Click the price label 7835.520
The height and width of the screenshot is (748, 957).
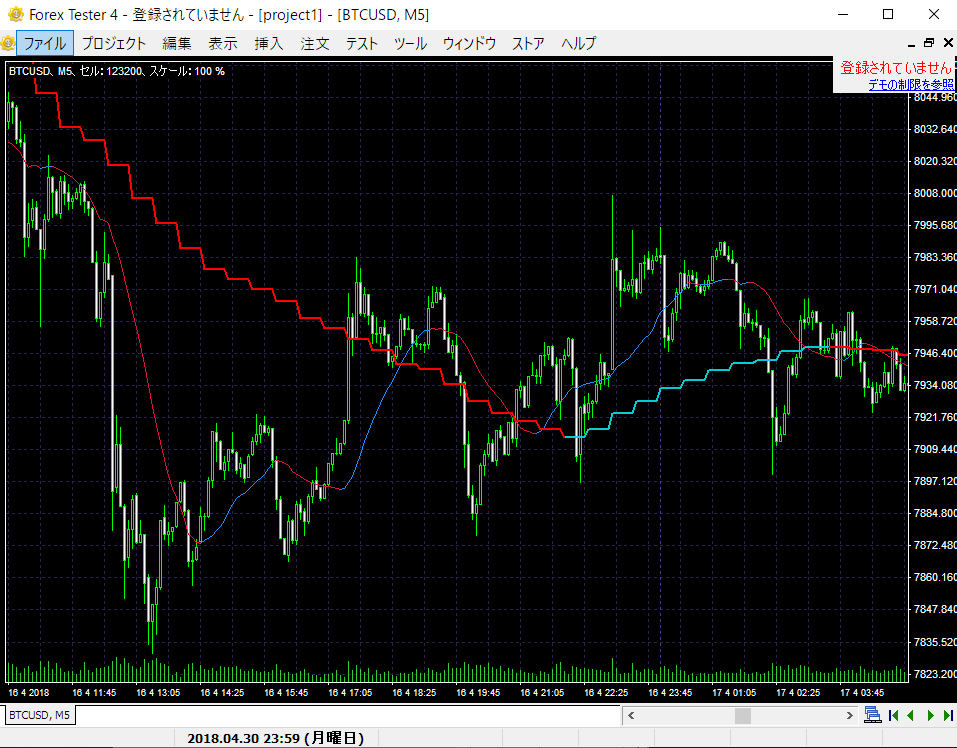[934, 642]
